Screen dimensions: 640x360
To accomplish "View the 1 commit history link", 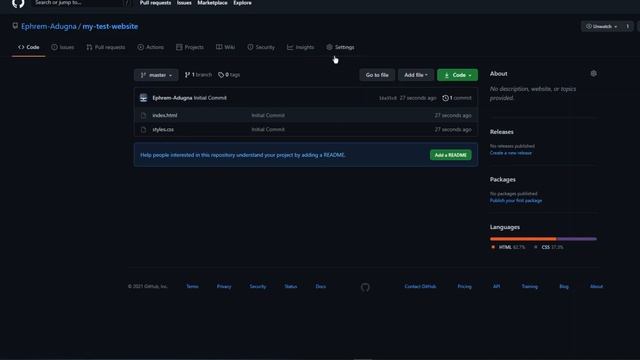I will click(457, 98).
